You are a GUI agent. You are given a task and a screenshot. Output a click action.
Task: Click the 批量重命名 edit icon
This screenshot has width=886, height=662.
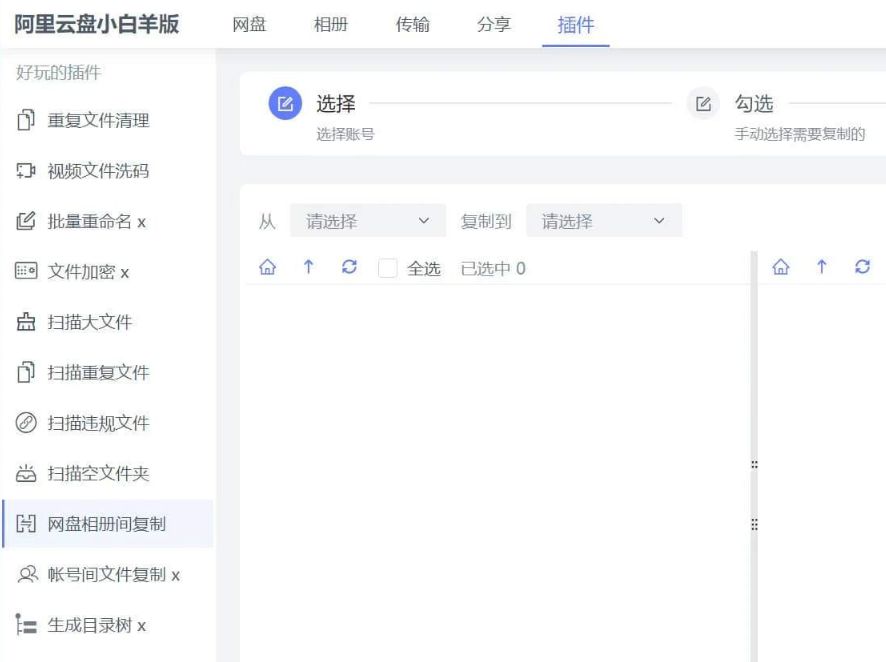(26, 221)
